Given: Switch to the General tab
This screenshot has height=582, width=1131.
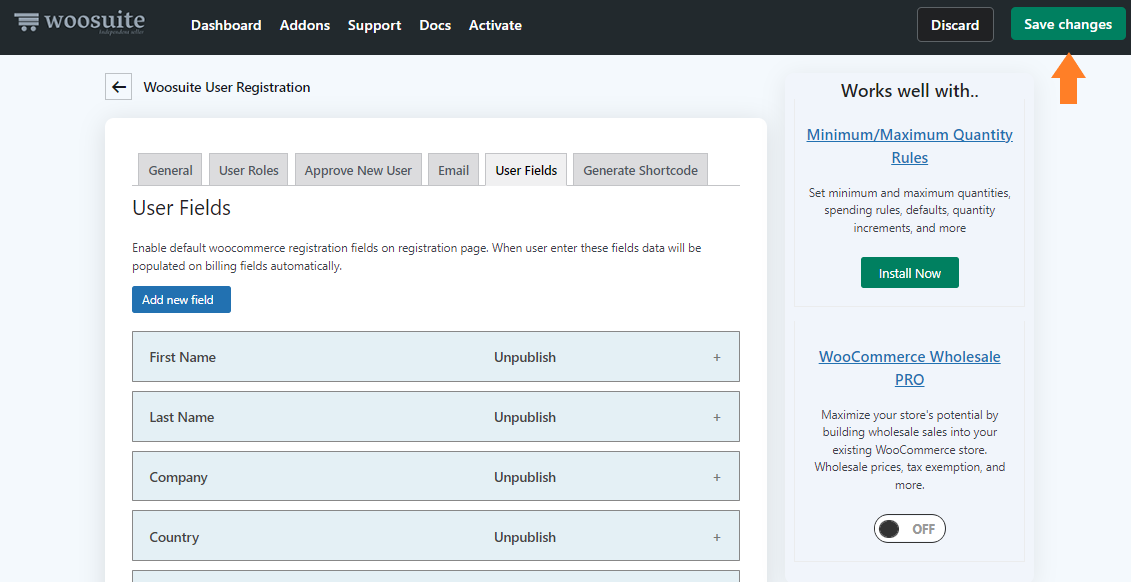Looking at the screenshot, I should tap(170, 169).
